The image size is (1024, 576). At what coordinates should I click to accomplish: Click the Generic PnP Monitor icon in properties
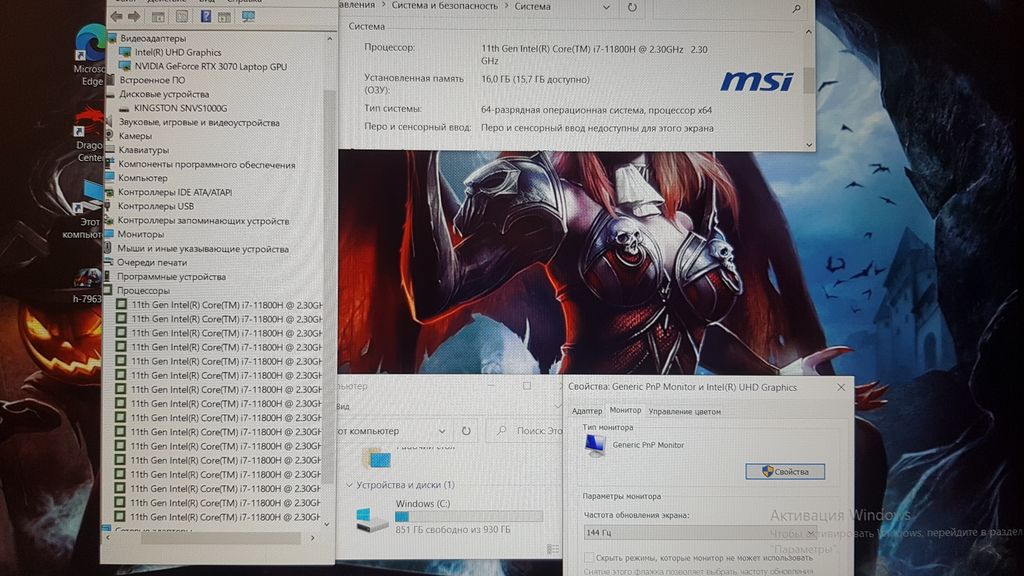click(595, 445)
